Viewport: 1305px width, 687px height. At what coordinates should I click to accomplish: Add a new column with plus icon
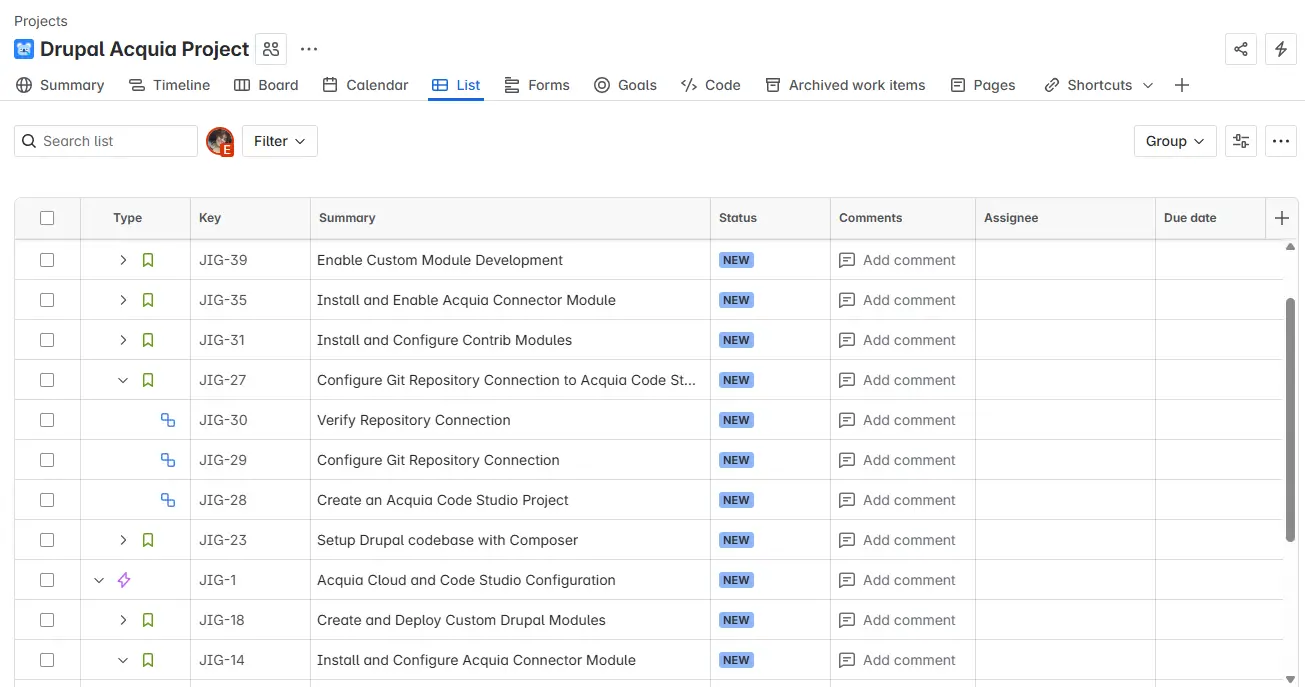[1282, 218]
